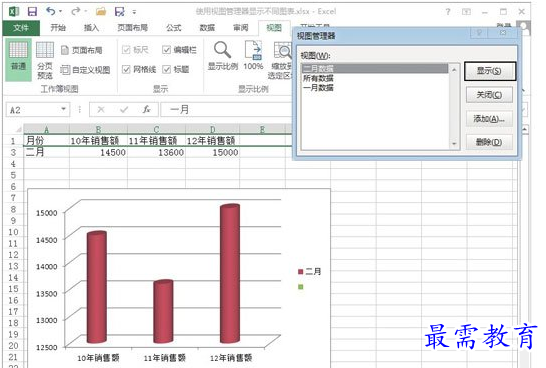Toggle the 标尺 ruler checkbox
546x368 pixels.
click(x=126, y=50)
